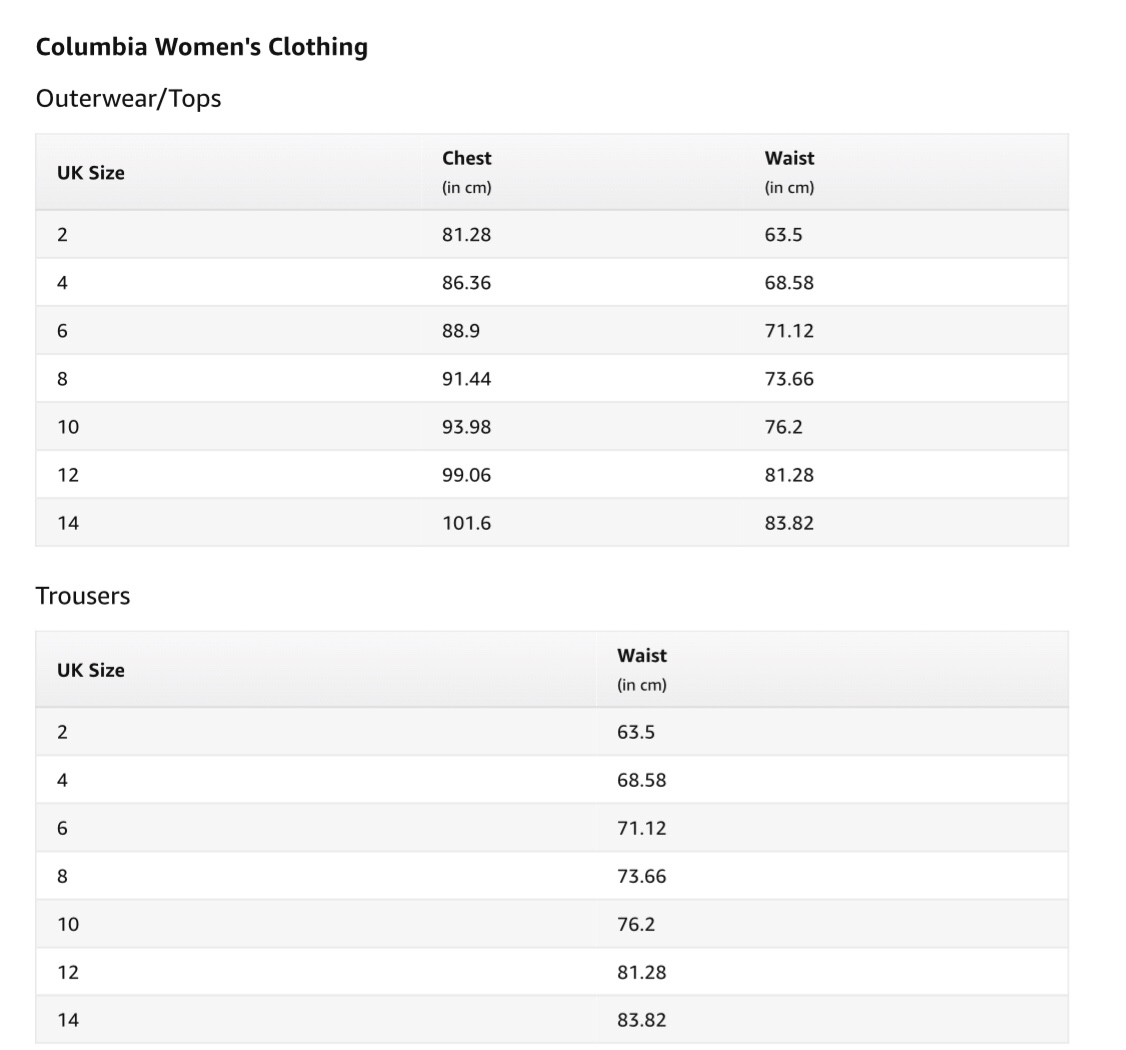
Task: Select the Outerwear/Tops section title
Action: pyautogui.click(x=128, y=98)
